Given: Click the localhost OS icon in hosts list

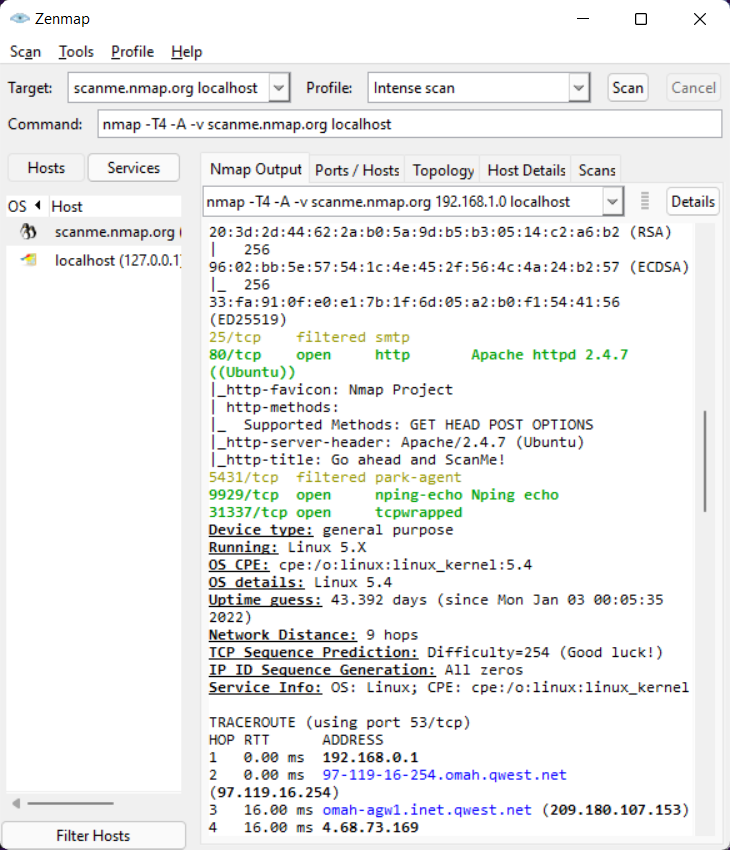Looking at the screenshot, I should point(30,260).
